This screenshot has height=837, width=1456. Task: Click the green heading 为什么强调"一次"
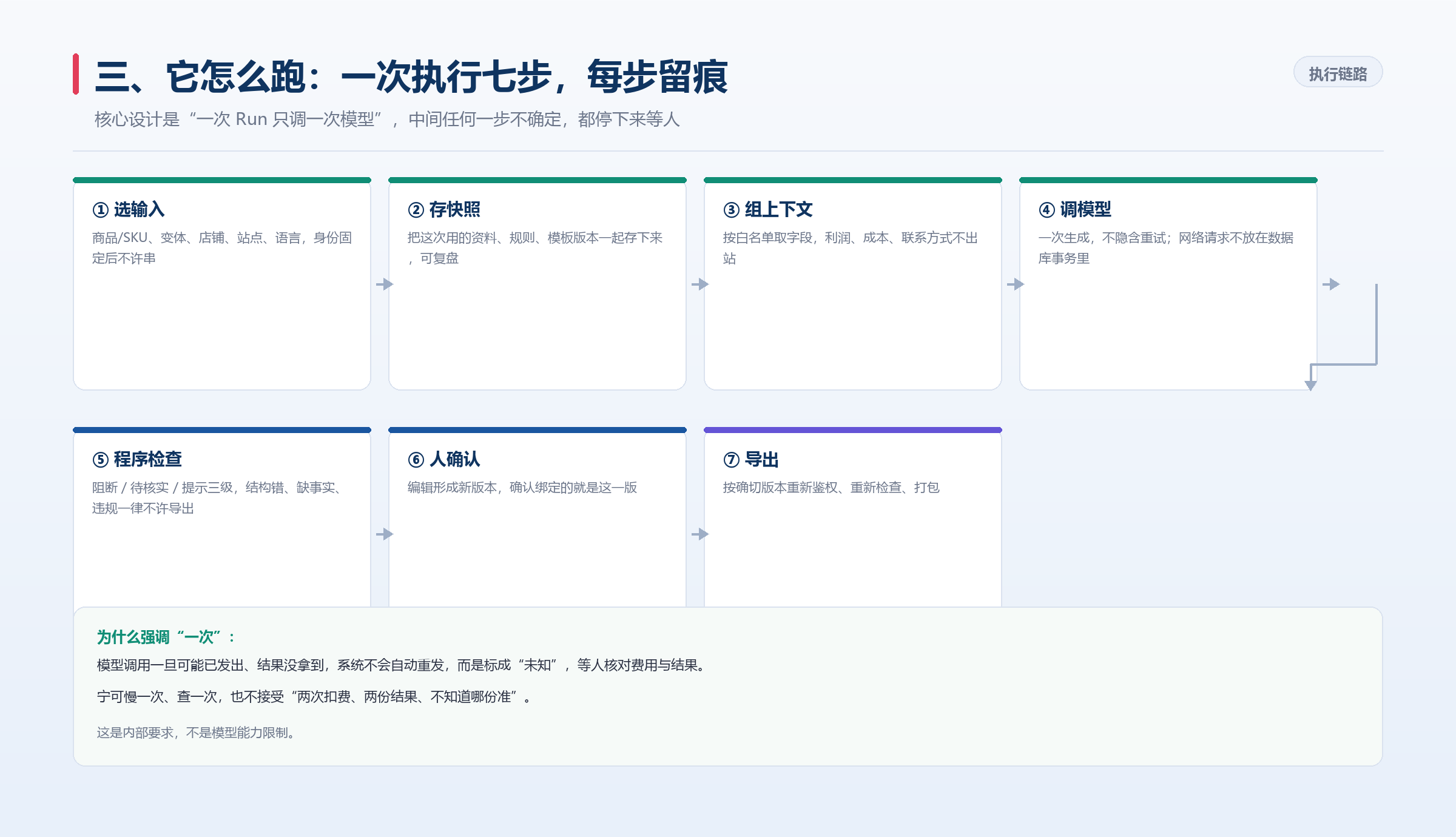[x=166, y=637]
